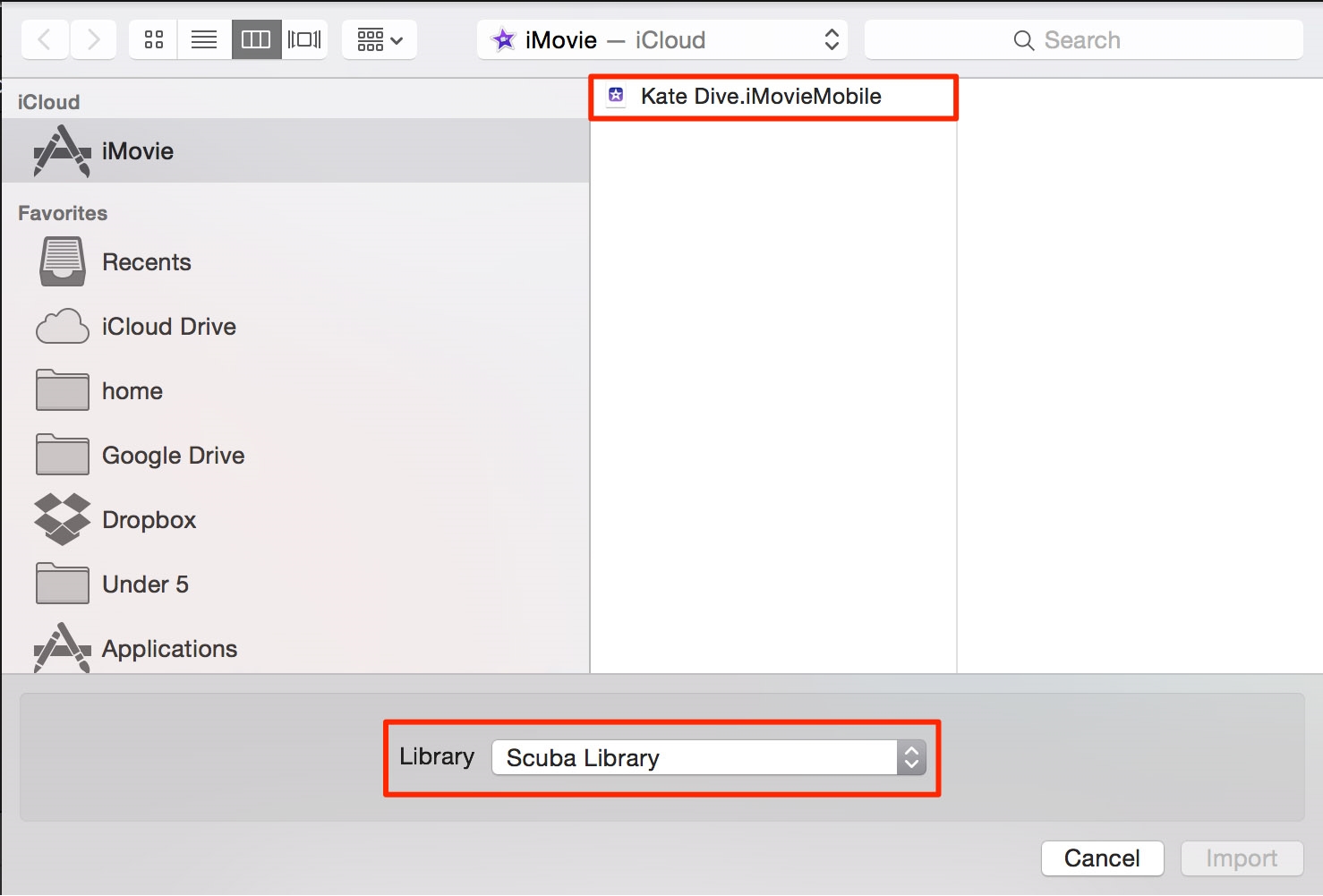Select the Kate Dive.iMovieMobile file
1323x896 pixels.
tap(773, 97)
